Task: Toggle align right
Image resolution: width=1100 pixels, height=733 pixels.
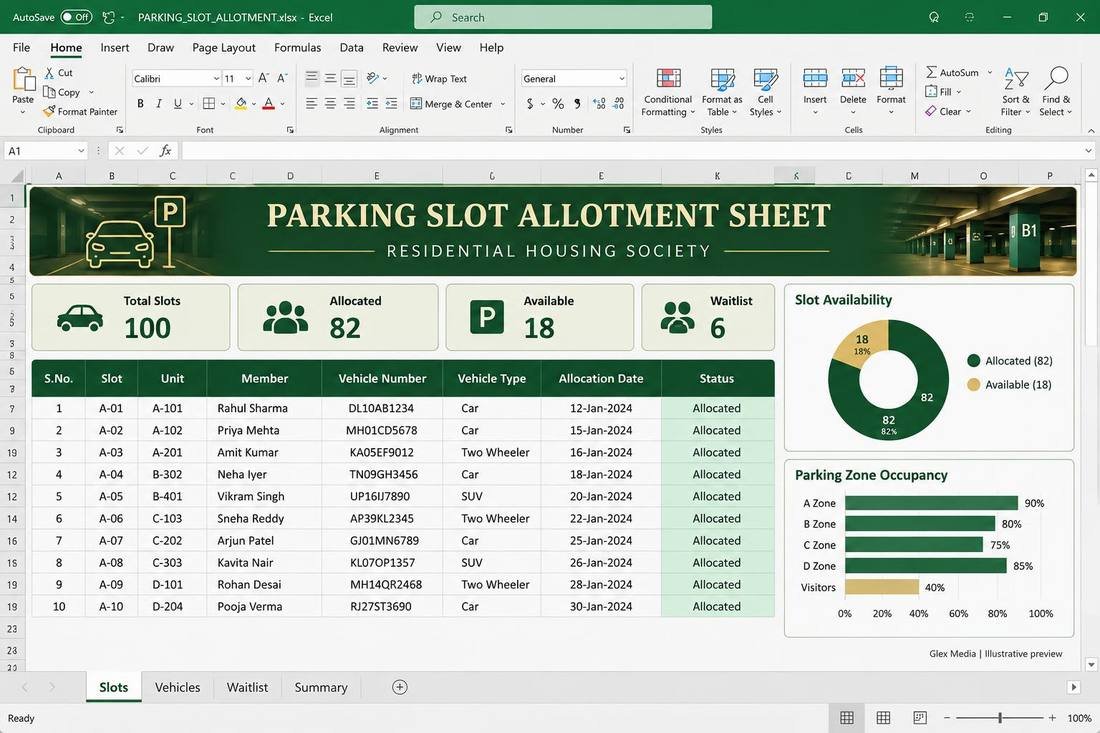Action: pos(349,104)
